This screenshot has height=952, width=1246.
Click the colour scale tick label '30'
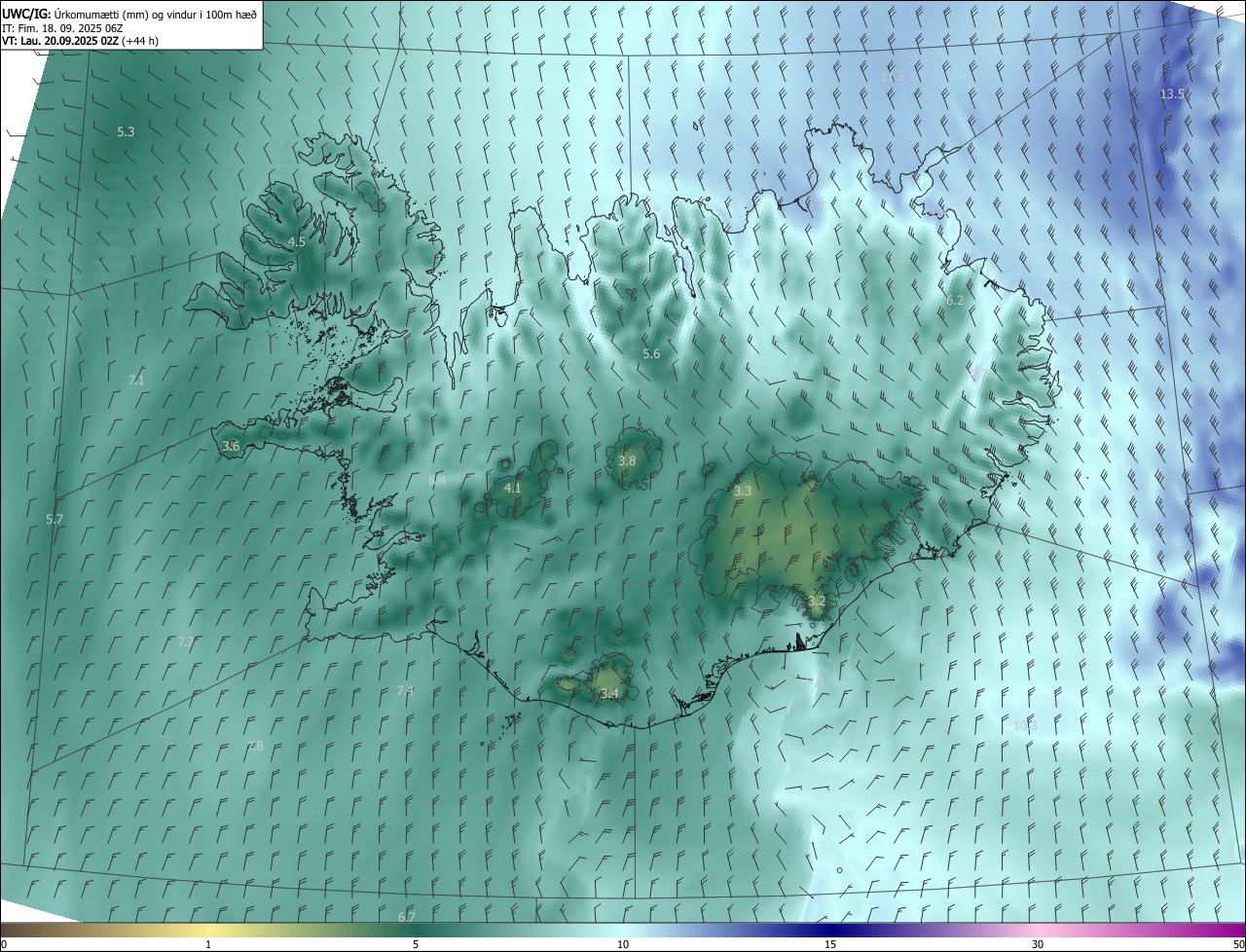point(1038,944)
